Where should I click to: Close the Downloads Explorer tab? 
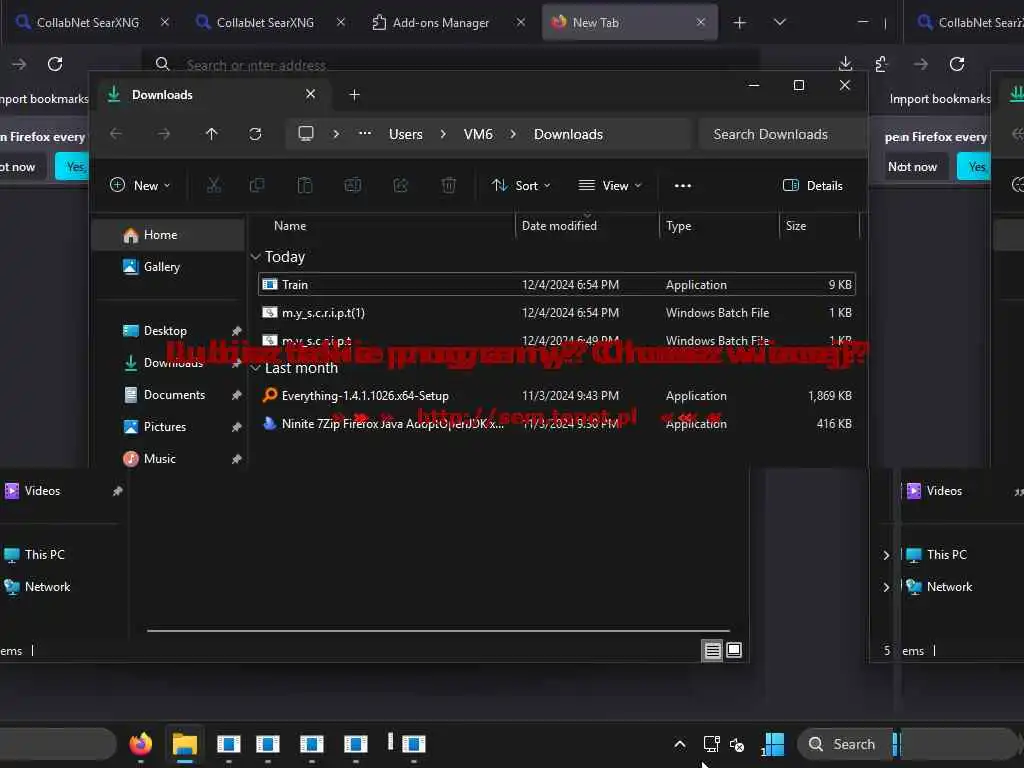[310, 94]
